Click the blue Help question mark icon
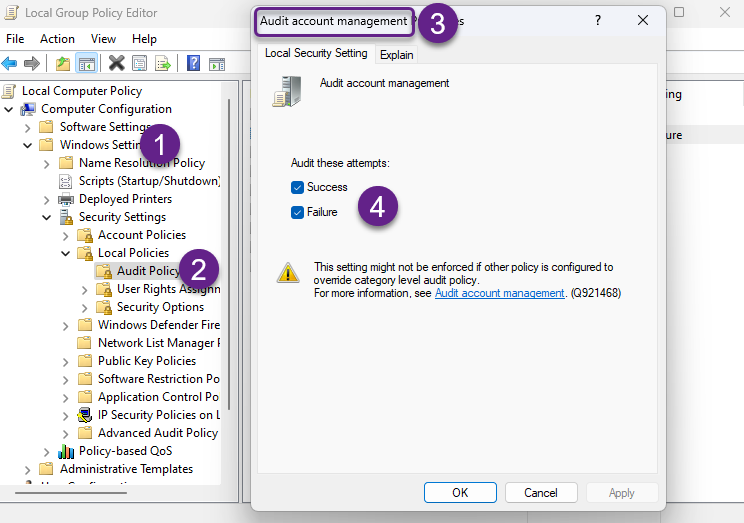Viewport: 744px width, 523px height. pos(192,64)
